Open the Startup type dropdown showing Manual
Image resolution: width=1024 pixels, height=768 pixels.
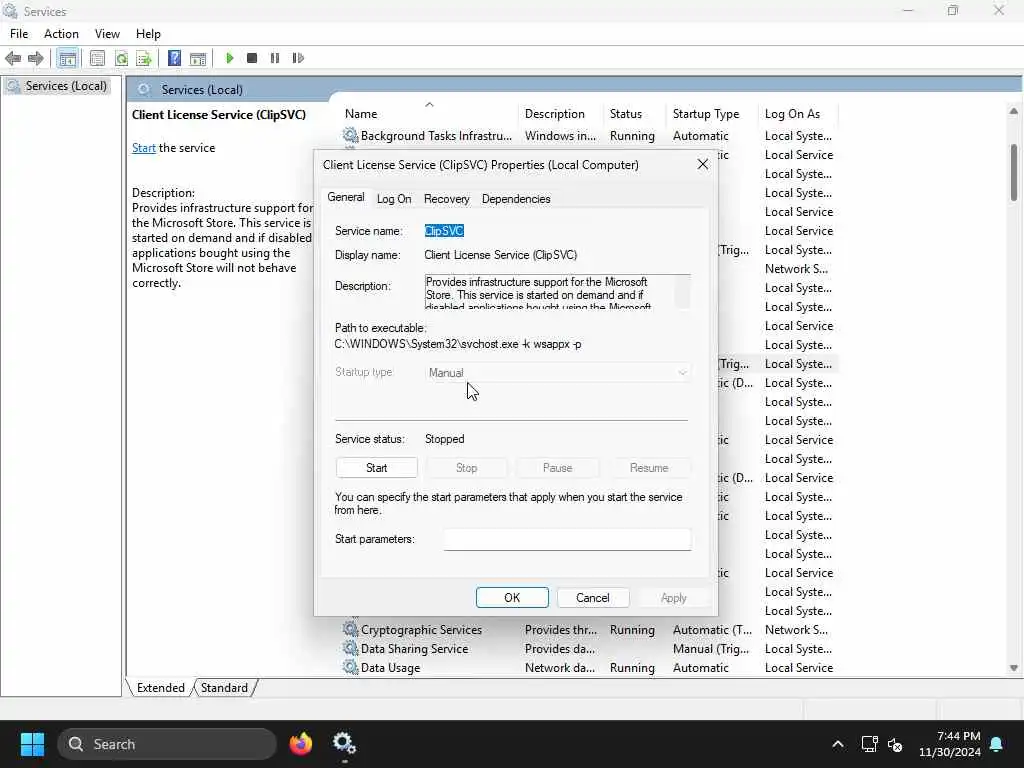[557, 372]
